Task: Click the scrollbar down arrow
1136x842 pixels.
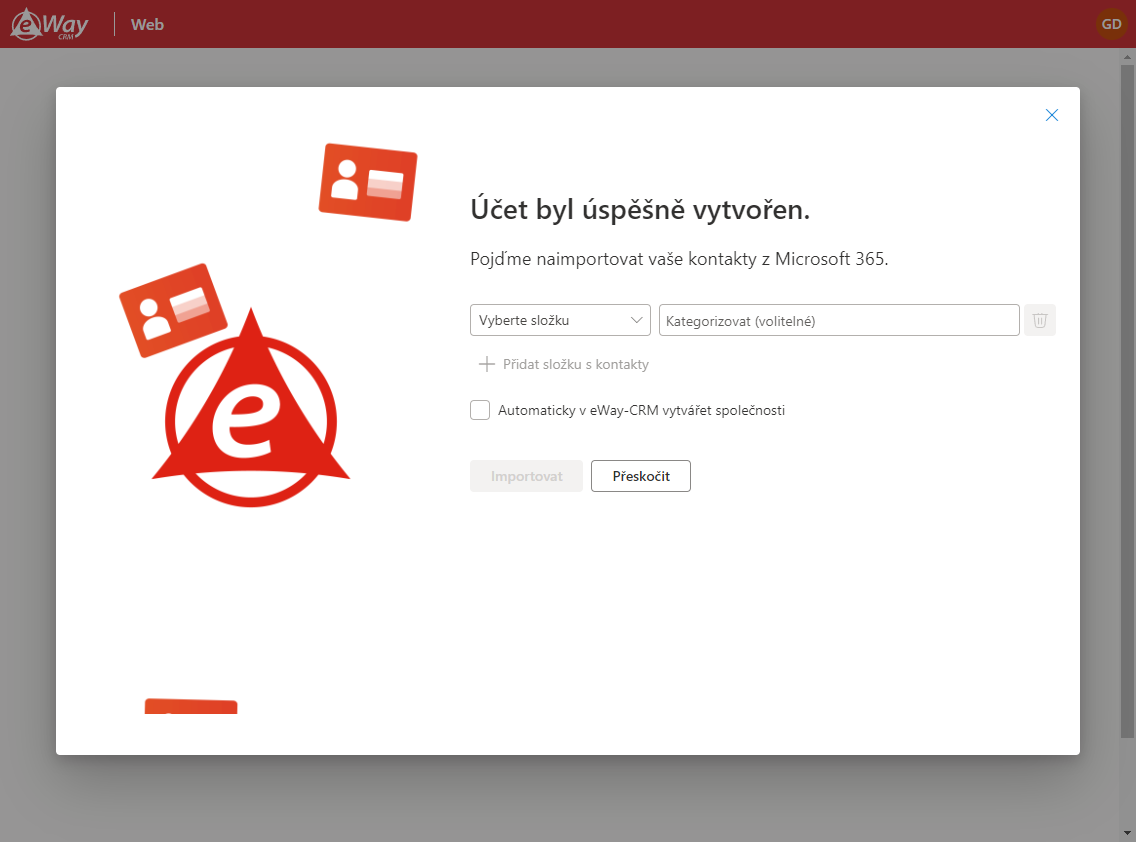Action: [x=1127, y=833]
